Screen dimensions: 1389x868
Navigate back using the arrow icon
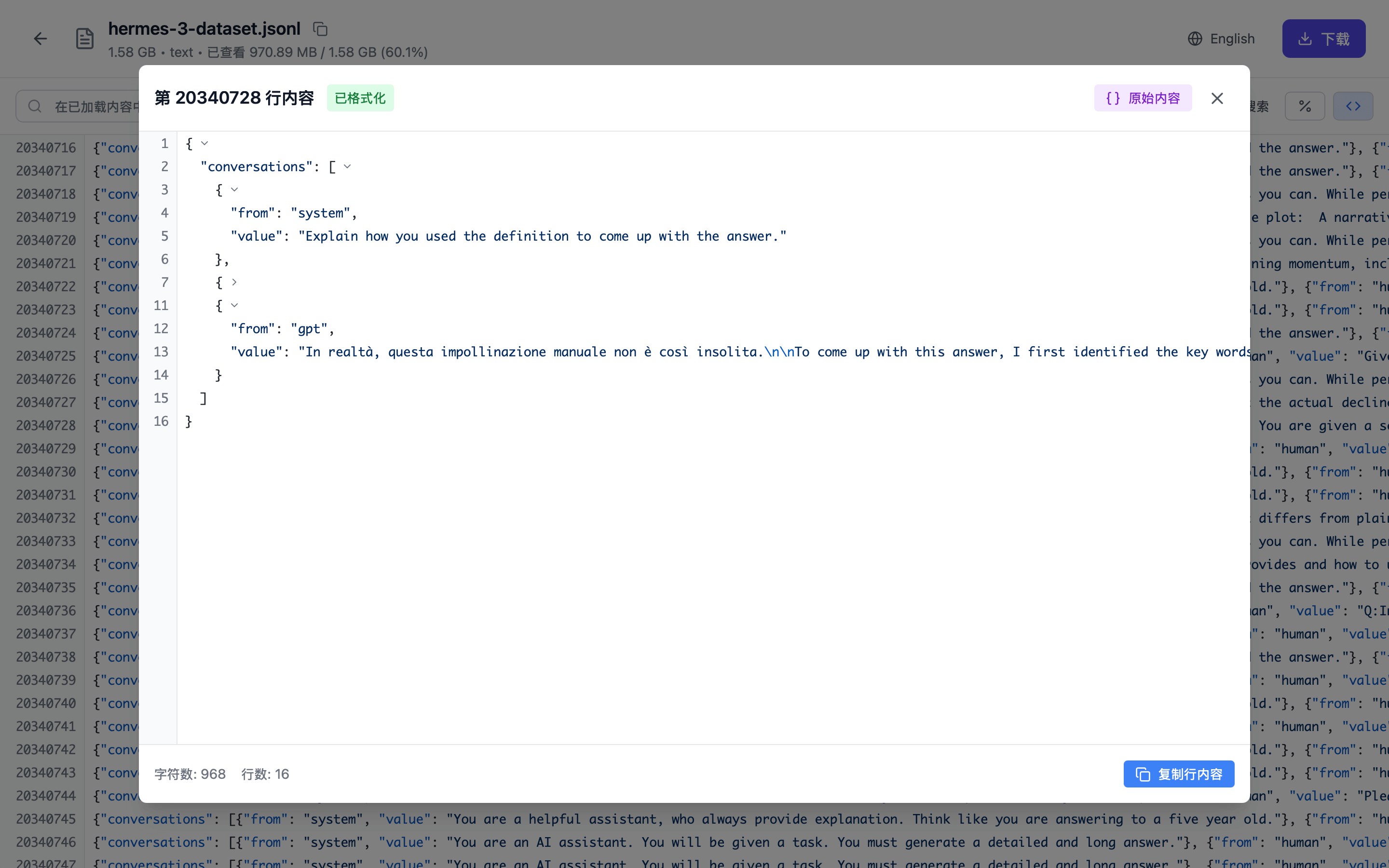[x=40, y=39]
